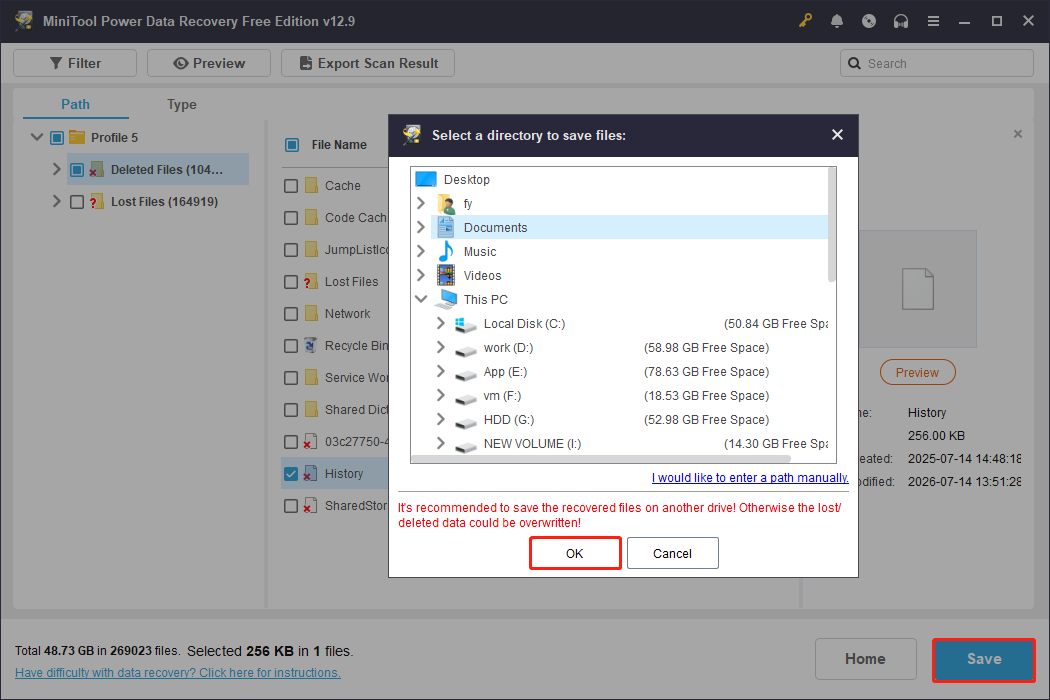Click Export Scan Result button

pos(368,63)
